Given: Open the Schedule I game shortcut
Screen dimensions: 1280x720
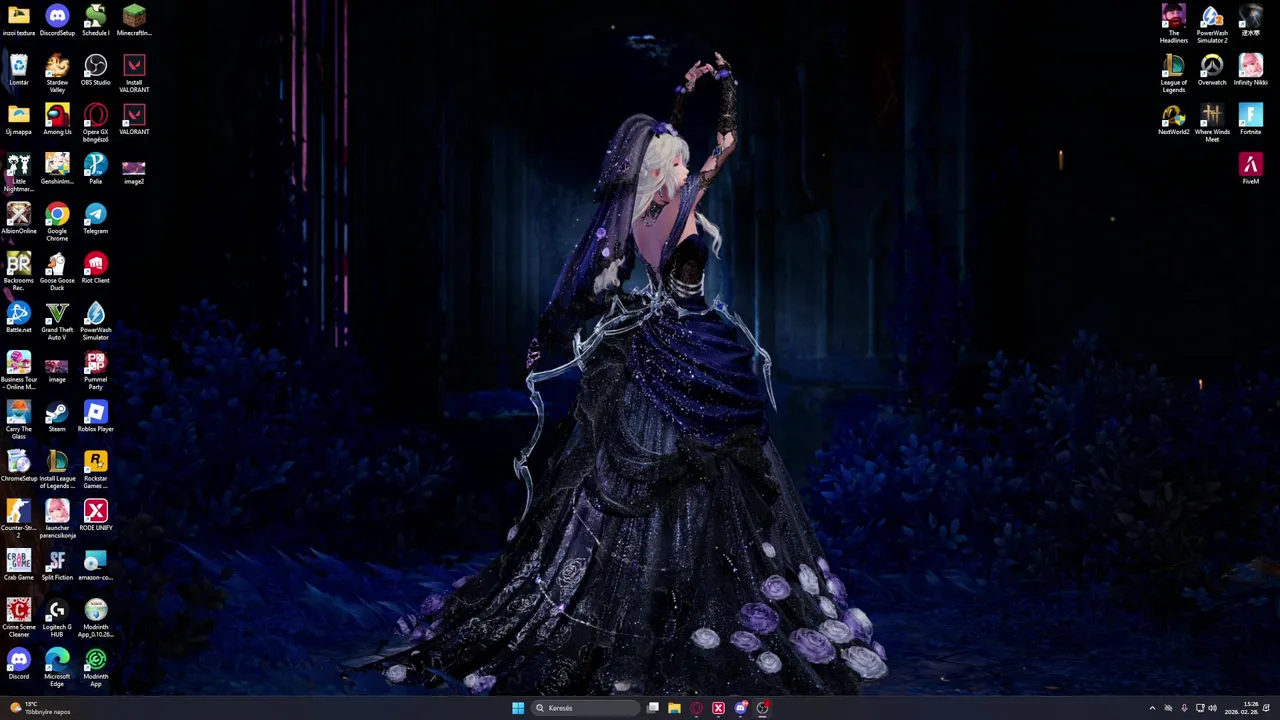Looking at the screenshot, I should click(96, 20).
